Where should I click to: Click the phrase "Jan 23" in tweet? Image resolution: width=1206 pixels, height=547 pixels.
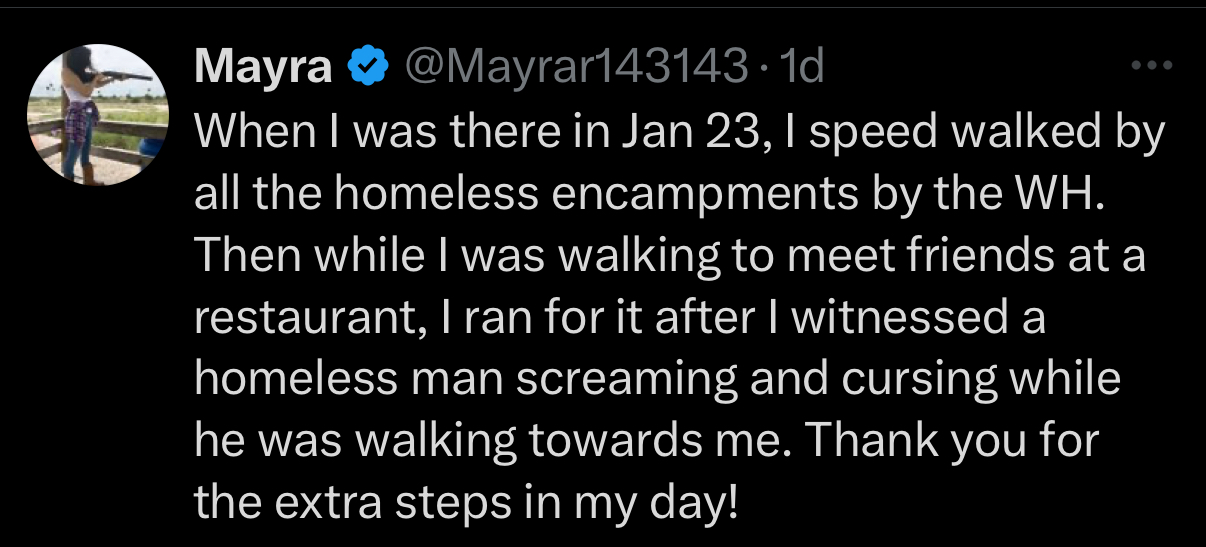click(701, 133)
